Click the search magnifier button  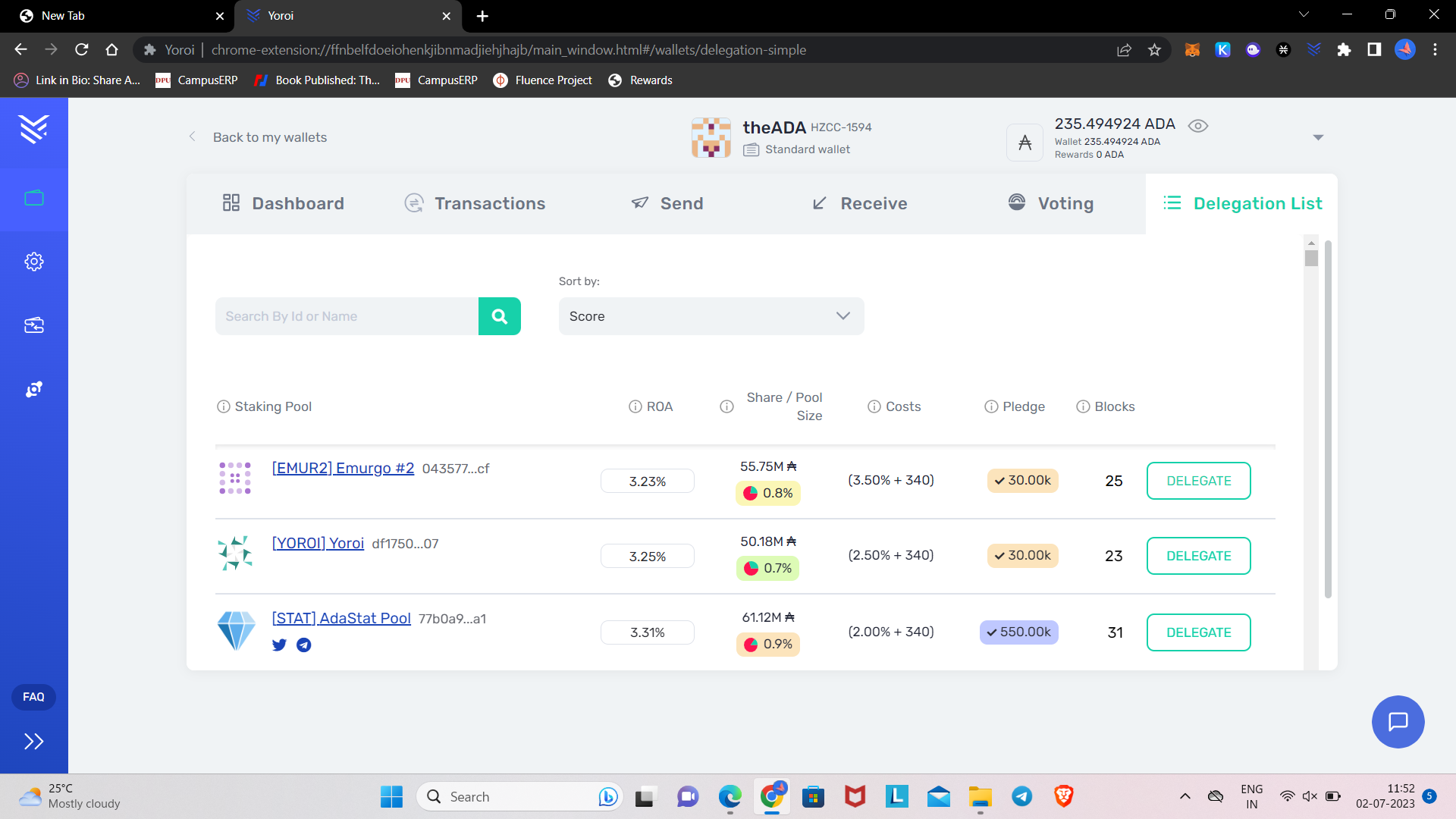[x=499, y=316]
